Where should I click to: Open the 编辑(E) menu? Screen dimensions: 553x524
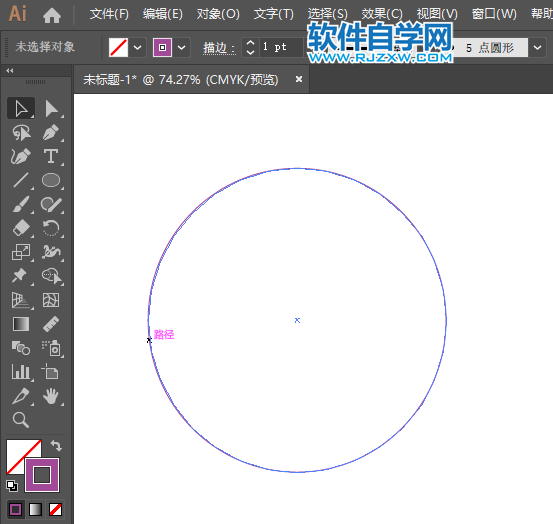point(163,14)
